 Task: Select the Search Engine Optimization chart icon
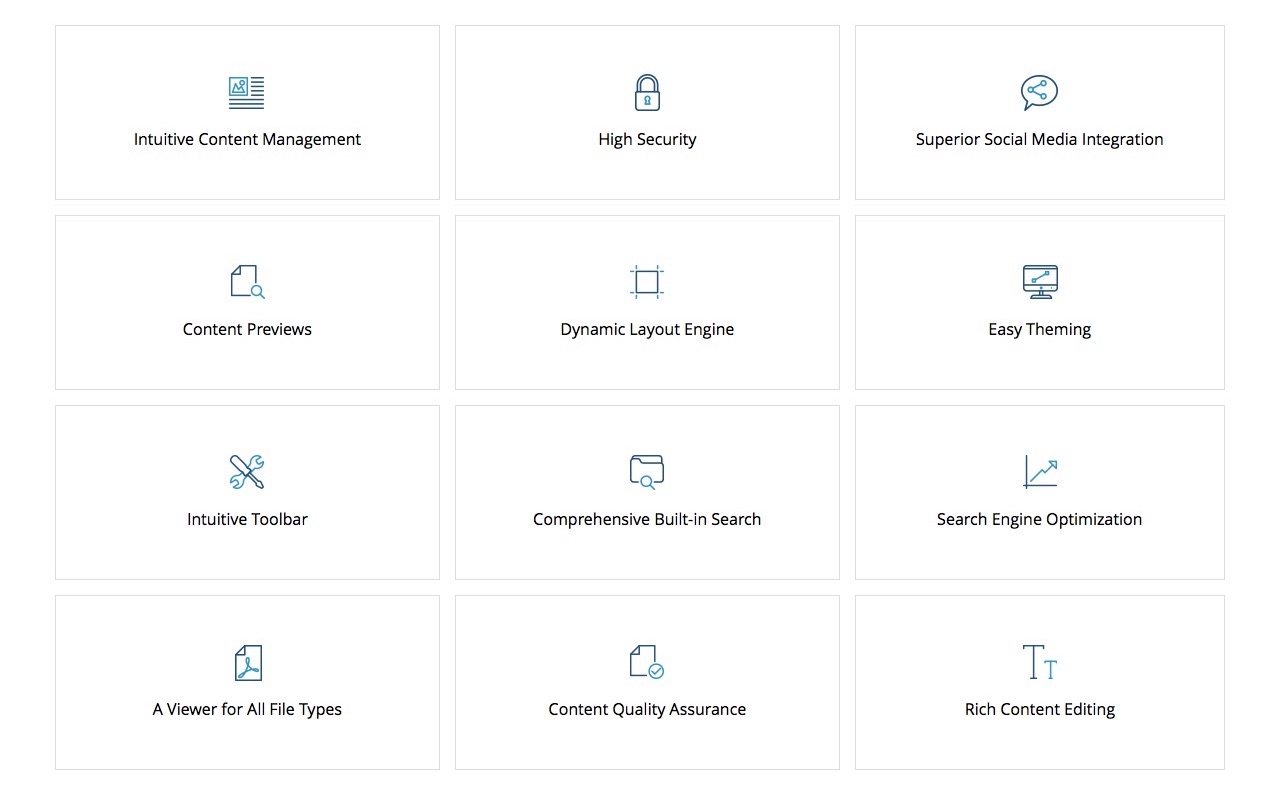(x=1040, y=472)
